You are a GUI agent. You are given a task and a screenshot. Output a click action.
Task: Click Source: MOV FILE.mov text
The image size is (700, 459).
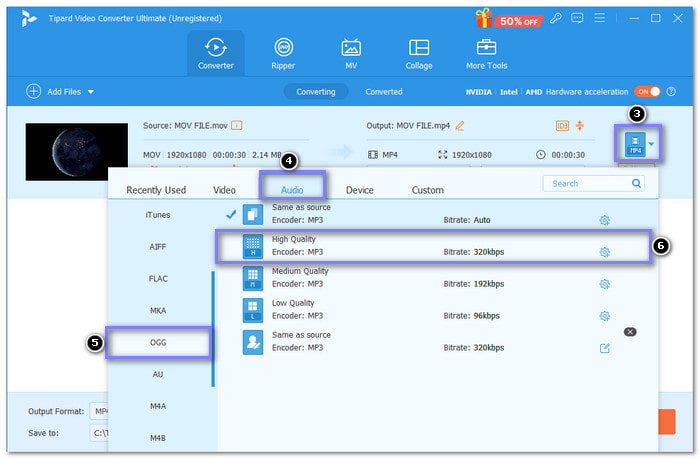tap(185, 125)
